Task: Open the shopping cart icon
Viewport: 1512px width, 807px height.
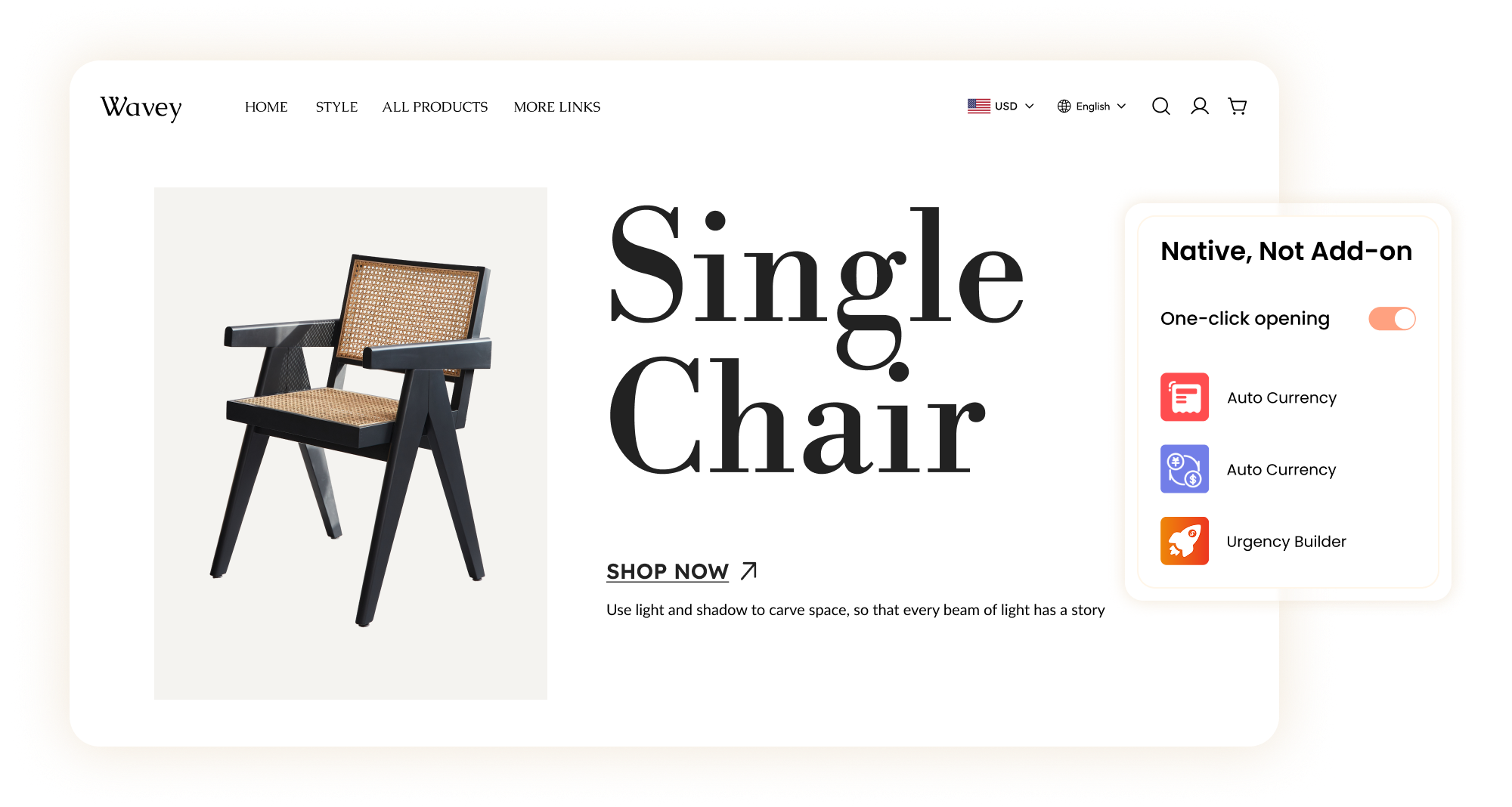Action: (x=1238, y=107)
